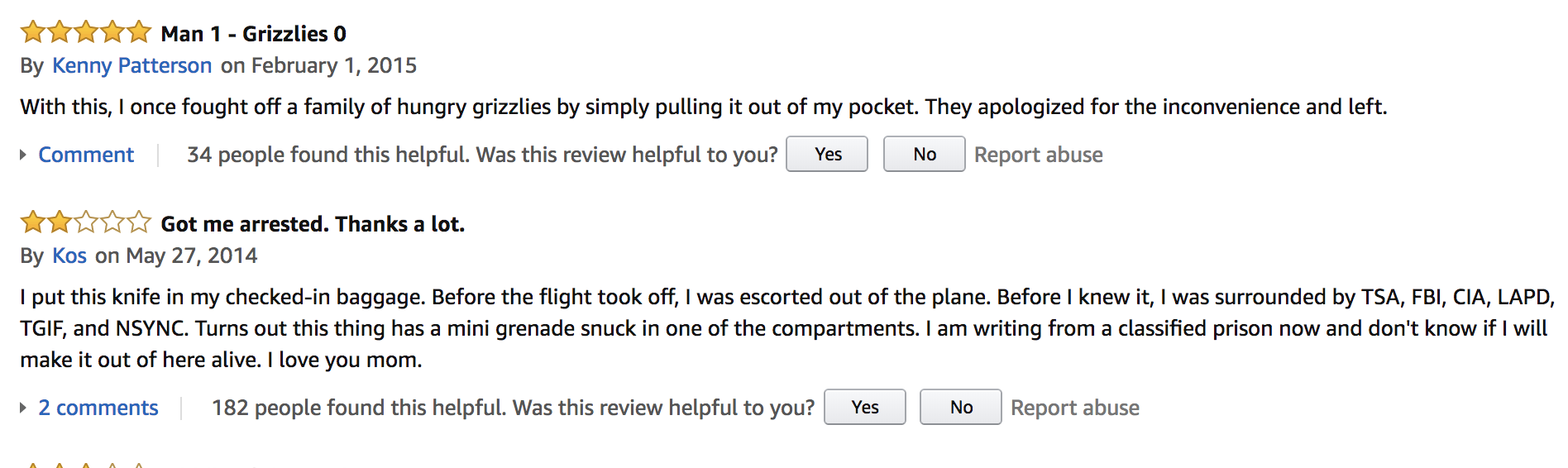Open the 'Got me arrested. Thanks a lot.' title

click(x=313, y=224)
